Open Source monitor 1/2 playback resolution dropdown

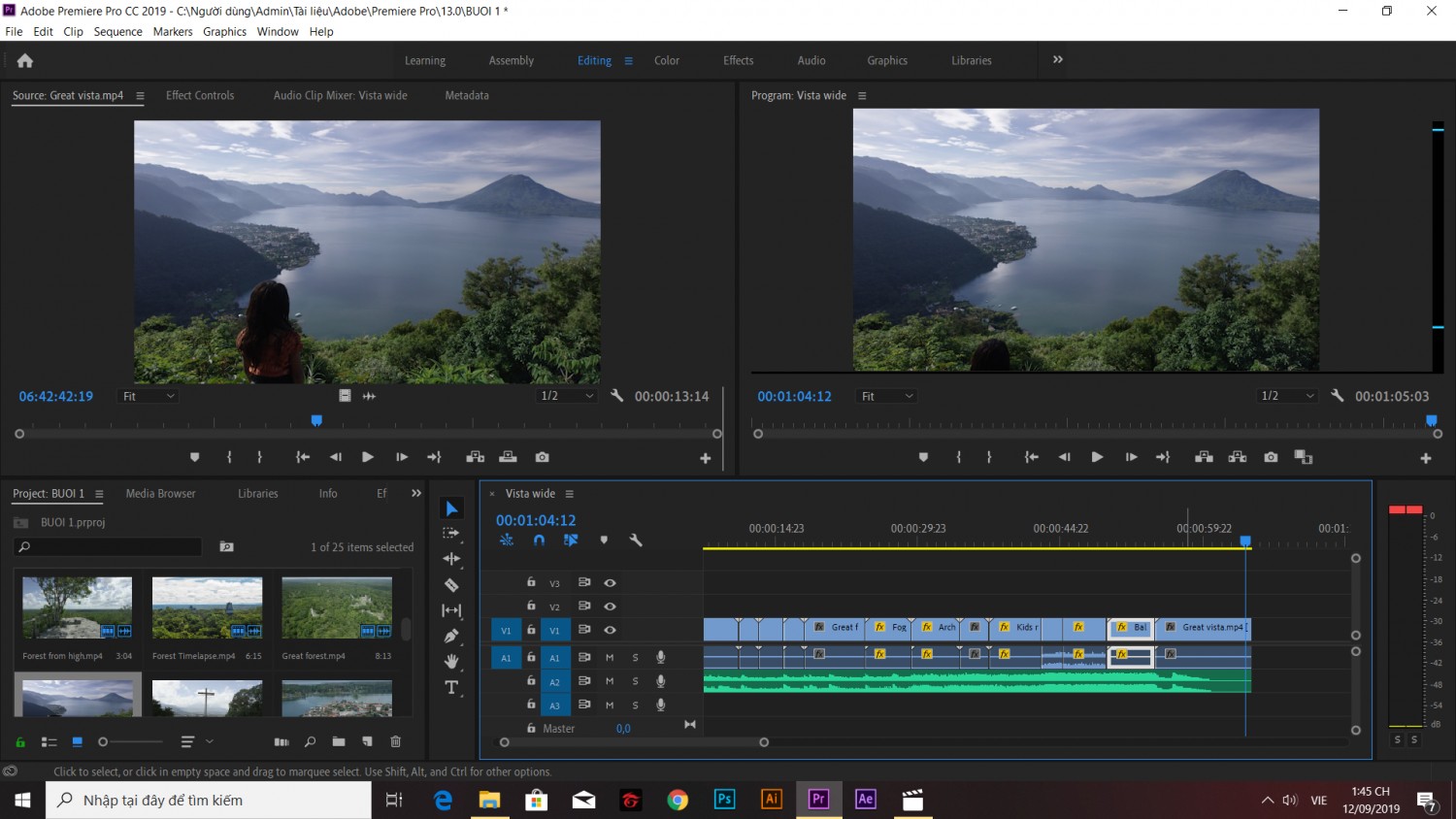(x=567, y=396)
